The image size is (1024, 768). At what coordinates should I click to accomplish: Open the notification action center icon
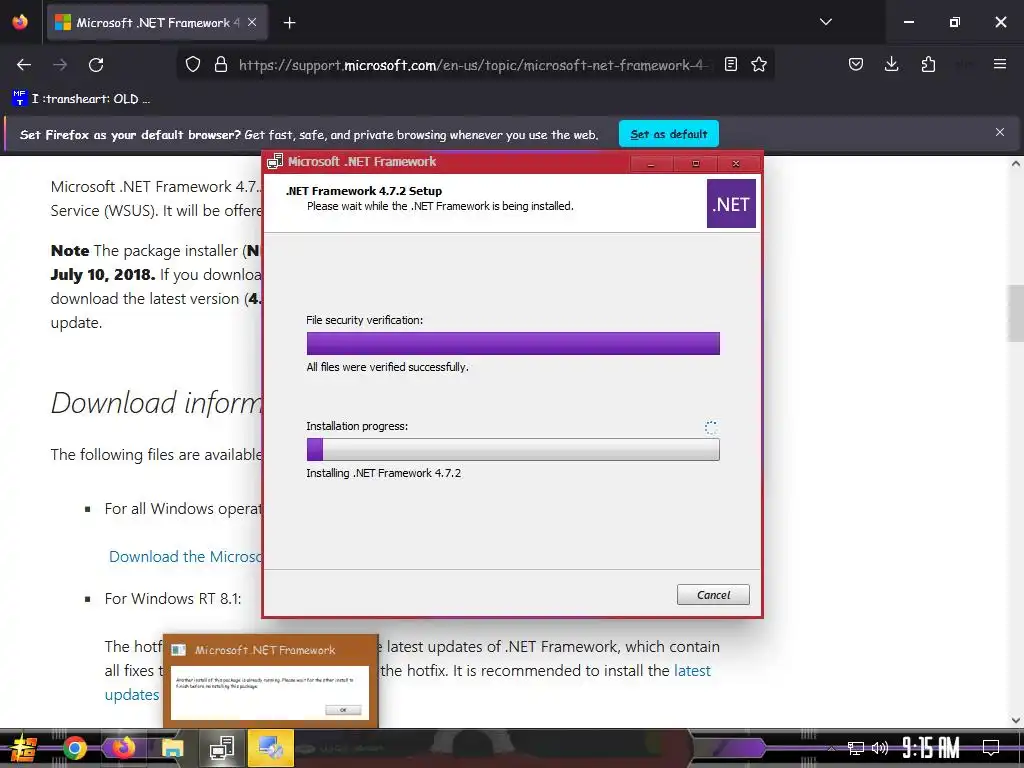click(x=991, y=748)
